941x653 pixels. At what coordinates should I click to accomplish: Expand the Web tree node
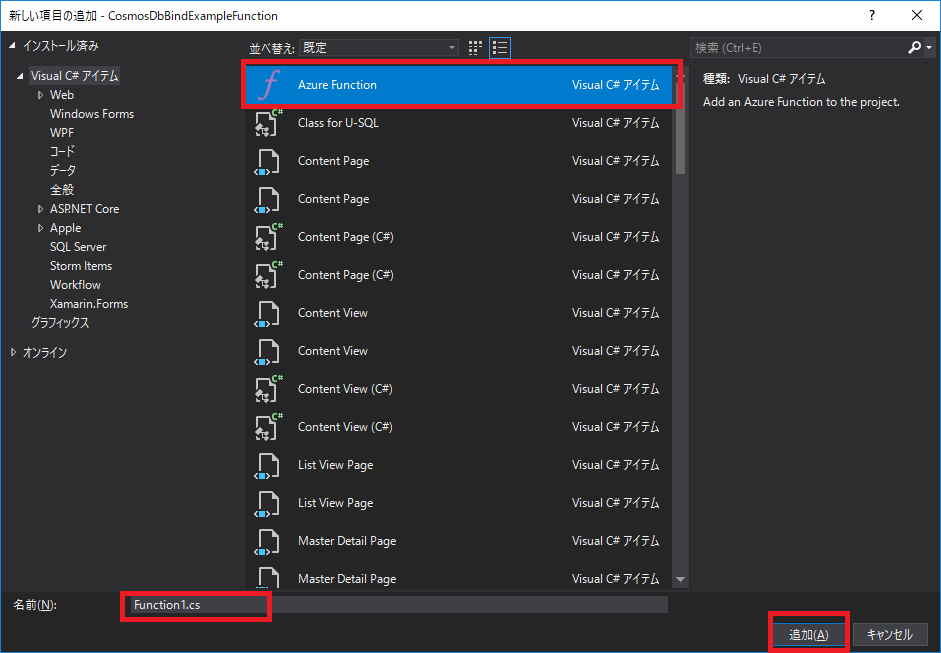[40, 95]
